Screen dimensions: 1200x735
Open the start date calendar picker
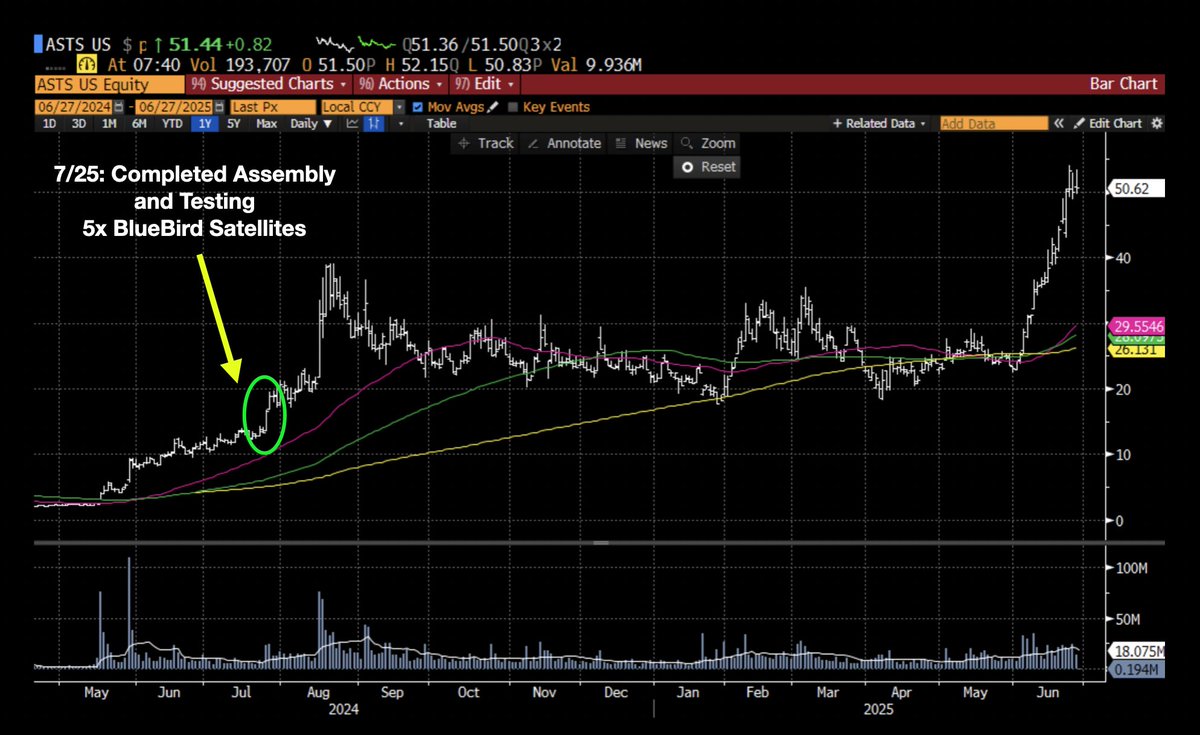pos(119,107)
